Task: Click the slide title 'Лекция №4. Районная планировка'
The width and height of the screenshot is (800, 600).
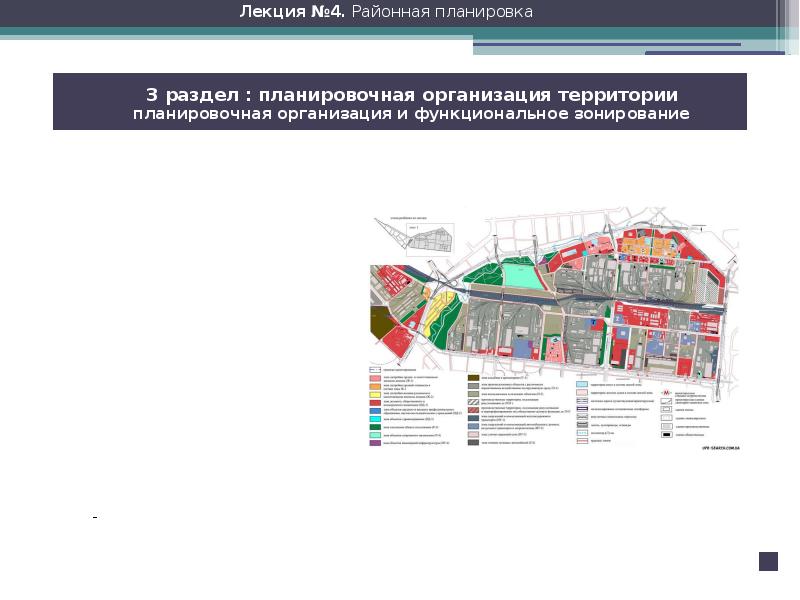Action: (x=386, y=12)
